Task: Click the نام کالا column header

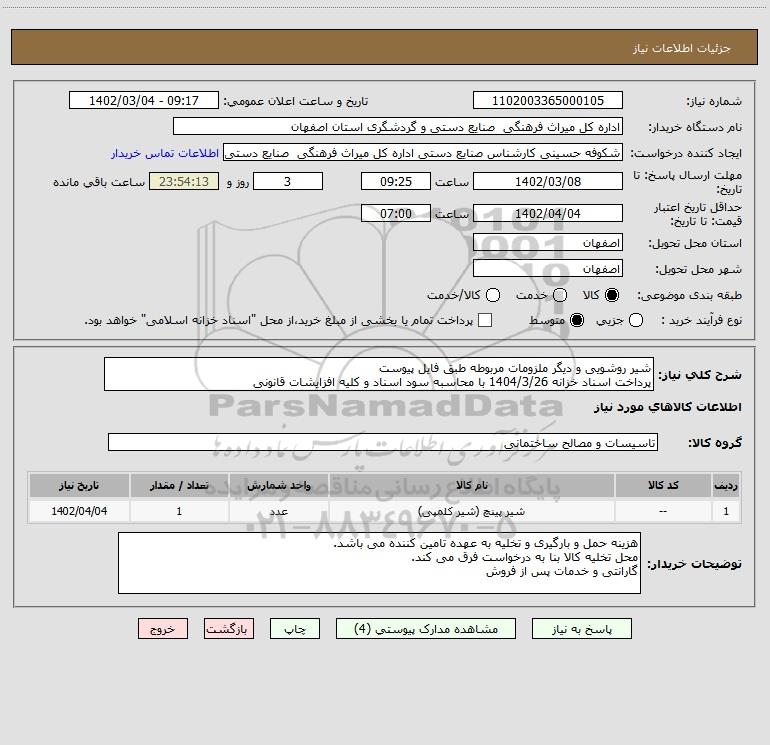Action: pos(471,485)
